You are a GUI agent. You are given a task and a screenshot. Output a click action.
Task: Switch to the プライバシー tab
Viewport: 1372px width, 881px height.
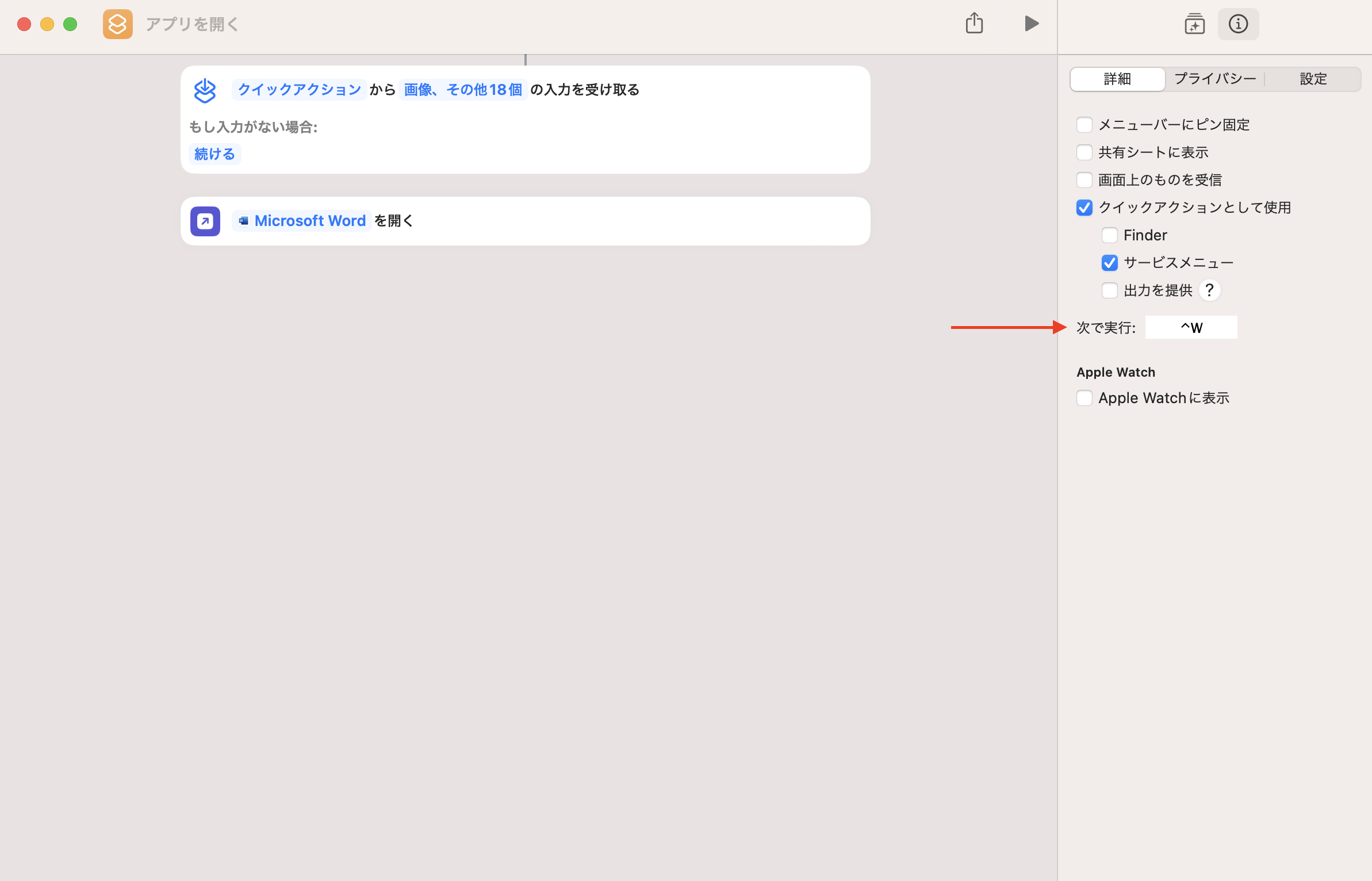pyautogui.click(x=1214, y=79)
